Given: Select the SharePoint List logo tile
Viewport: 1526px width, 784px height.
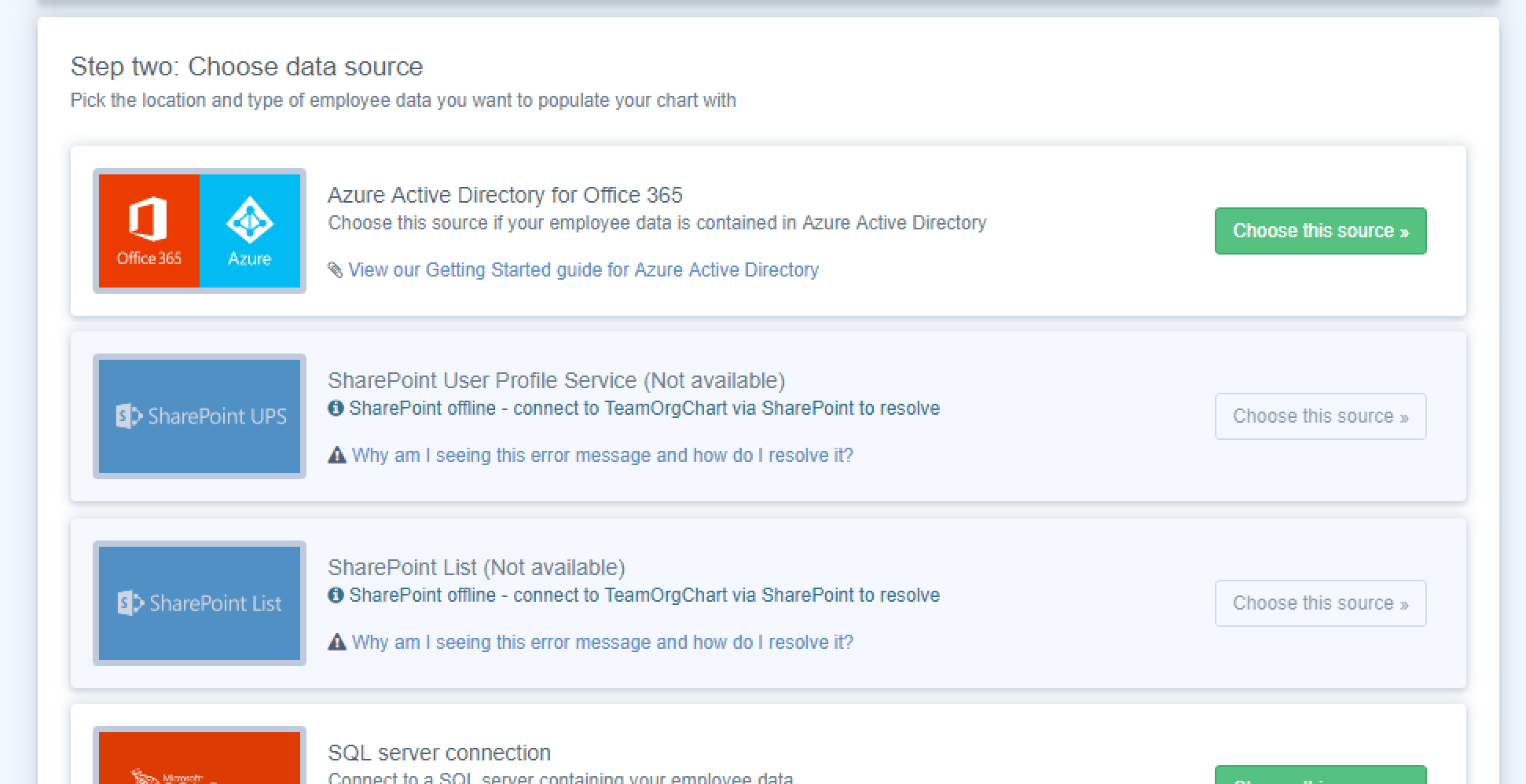Looking at the screenshot, I should tap(200, 603).
